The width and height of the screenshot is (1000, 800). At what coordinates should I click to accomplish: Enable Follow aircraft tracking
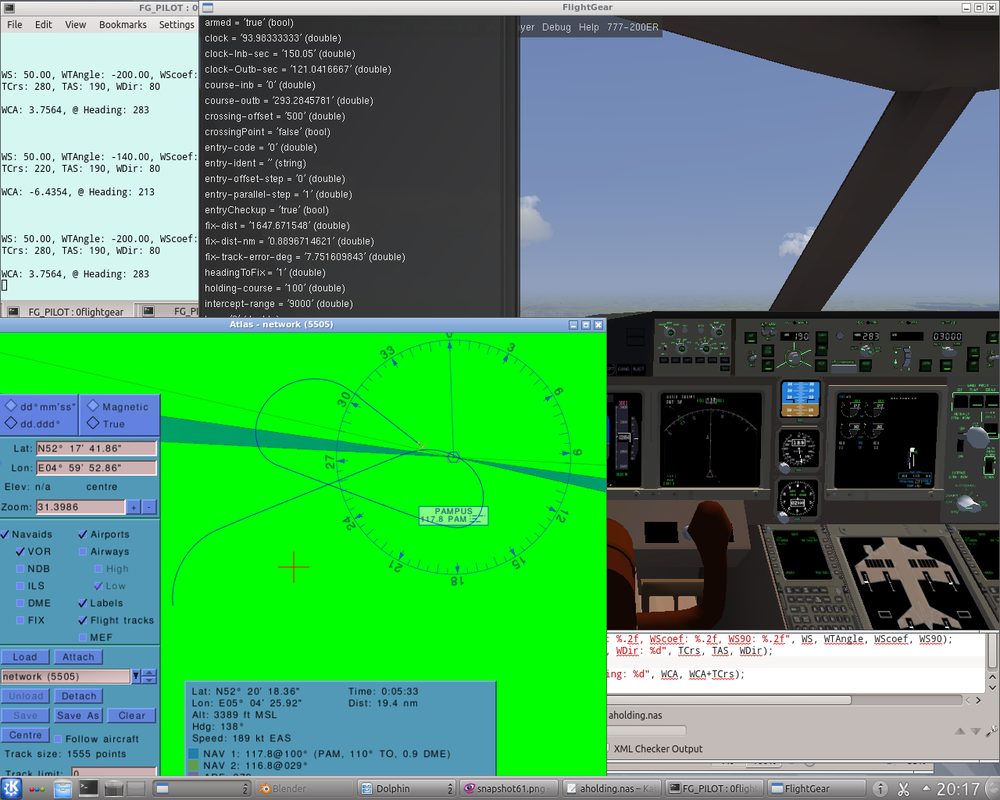pos(58,738)
